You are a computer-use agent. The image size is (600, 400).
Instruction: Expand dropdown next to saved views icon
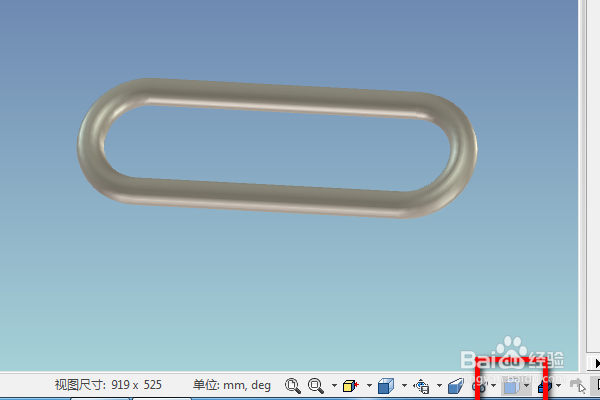click(x=439, y=385)
